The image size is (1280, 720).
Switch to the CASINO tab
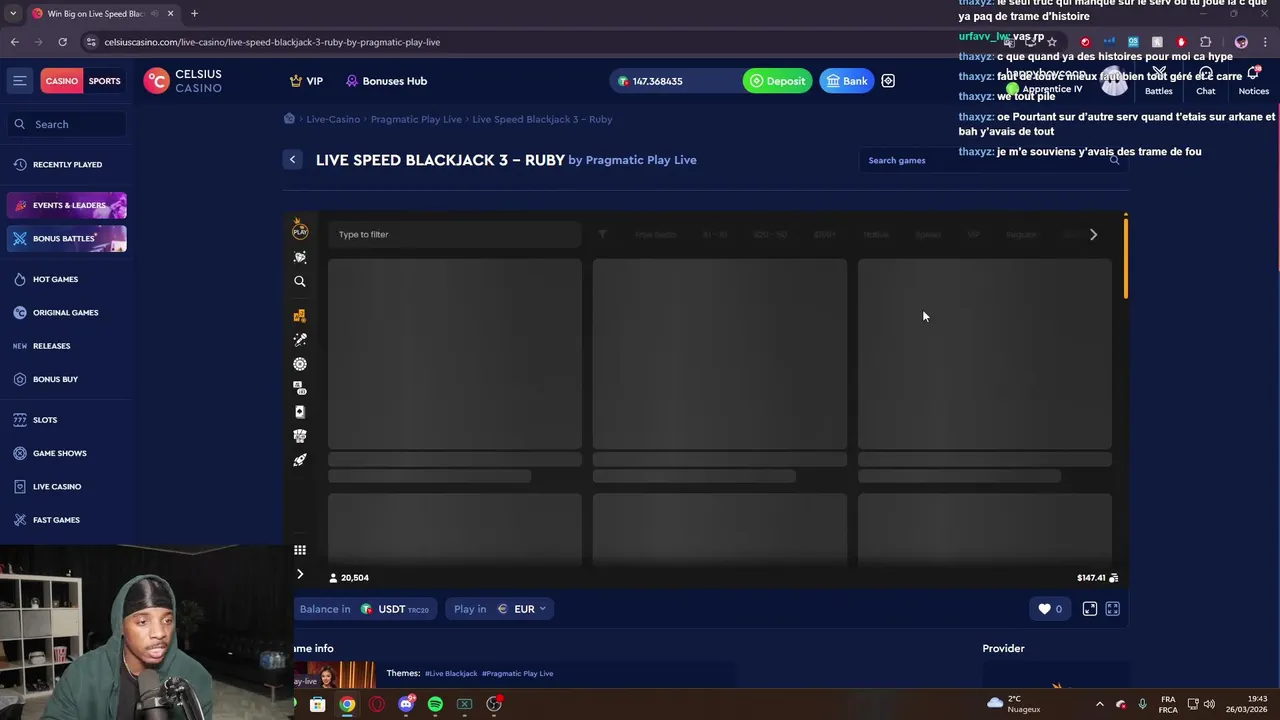[x=61, y=81]
